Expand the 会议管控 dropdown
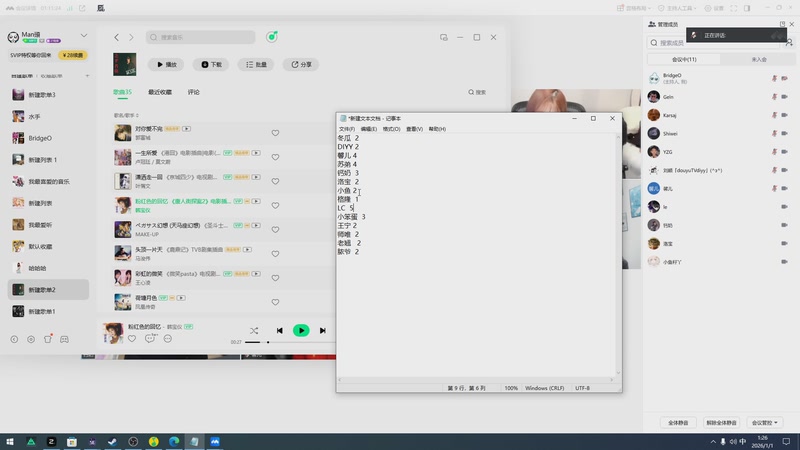The height and width of the screenshot is (450, 800). [765, 422]
